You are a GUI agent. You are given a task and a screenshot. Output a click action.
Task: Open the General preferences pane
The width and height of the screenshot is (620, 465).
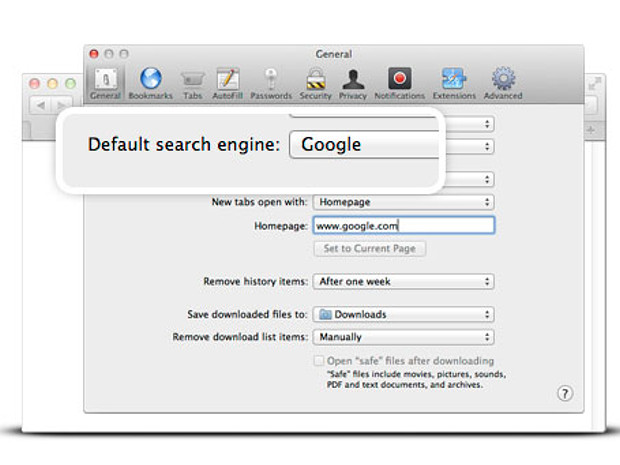105,83
